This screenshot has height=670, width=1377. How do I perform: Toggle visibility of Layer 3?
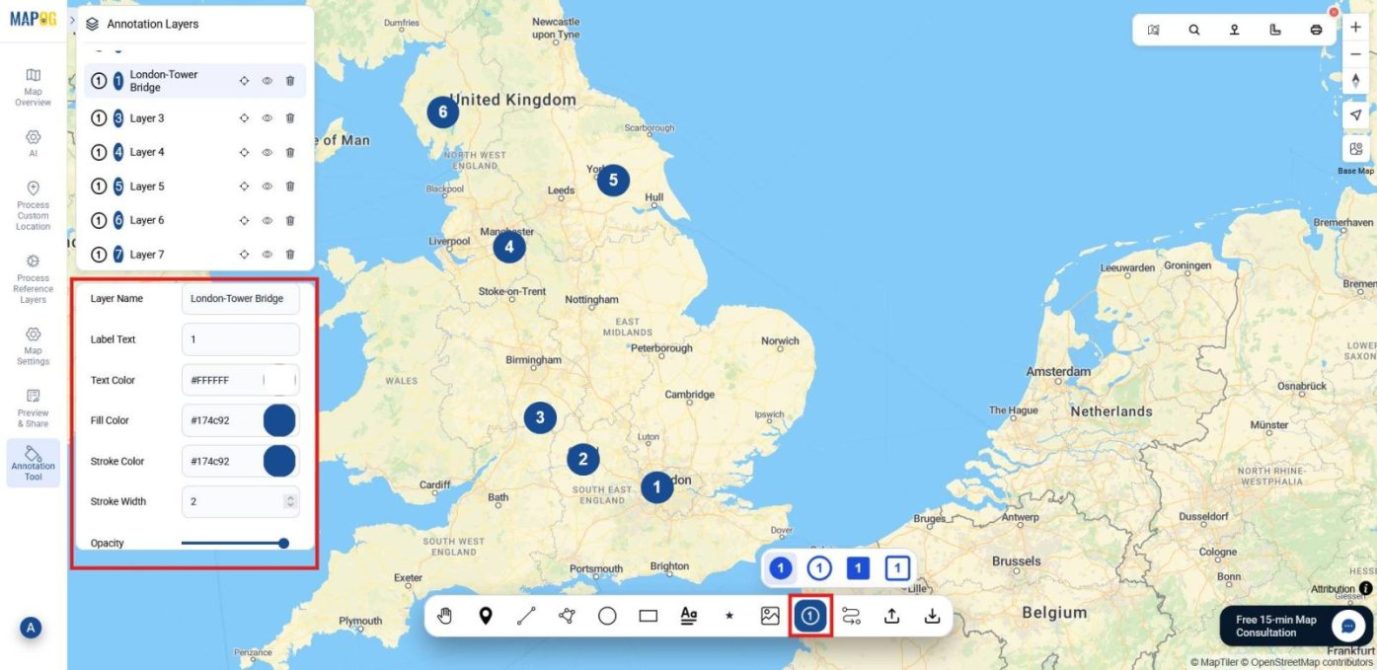(x=267, y=118)
